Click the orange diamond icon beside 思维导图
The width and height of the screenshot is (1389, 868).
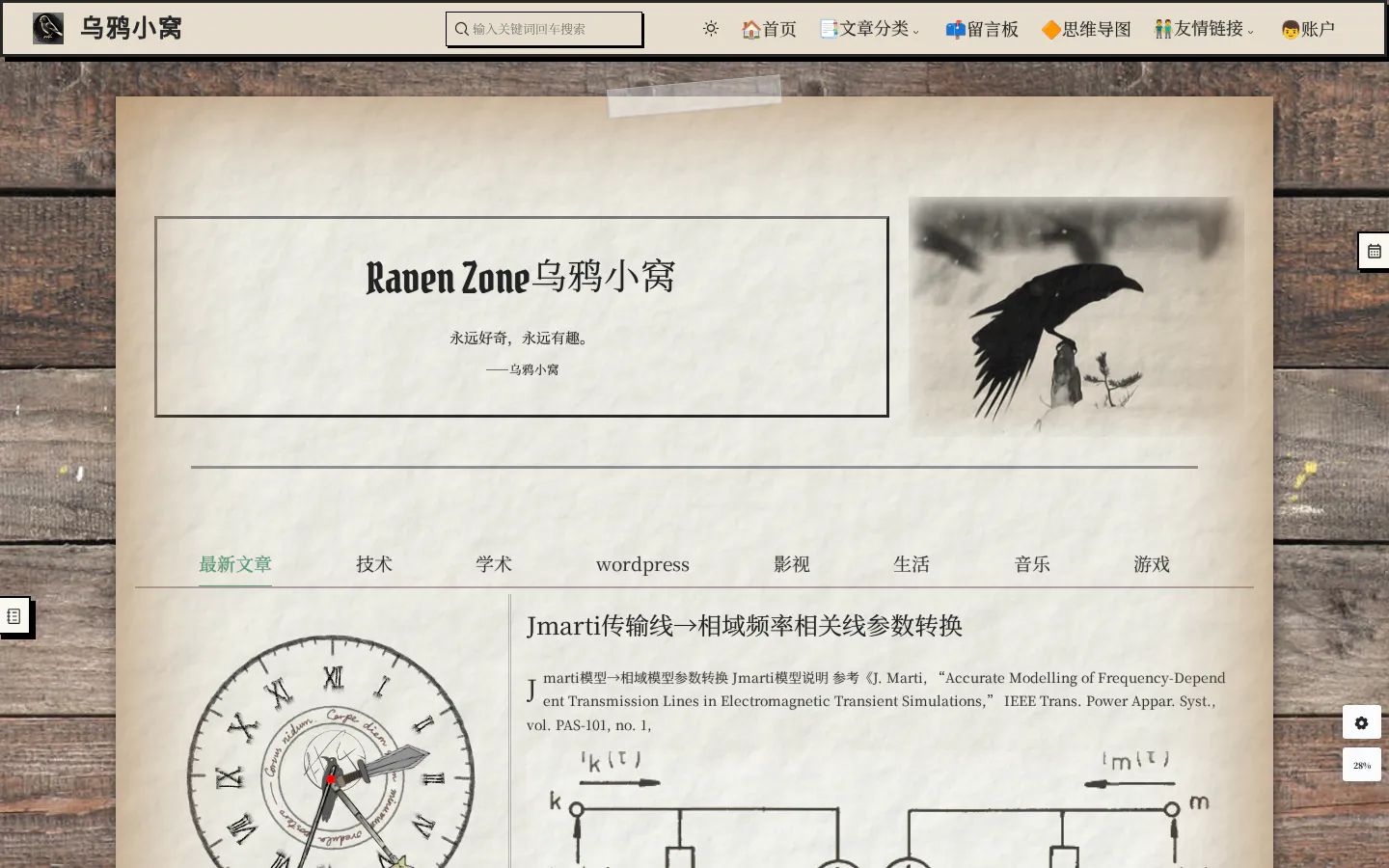click(x=1051, y=29)
